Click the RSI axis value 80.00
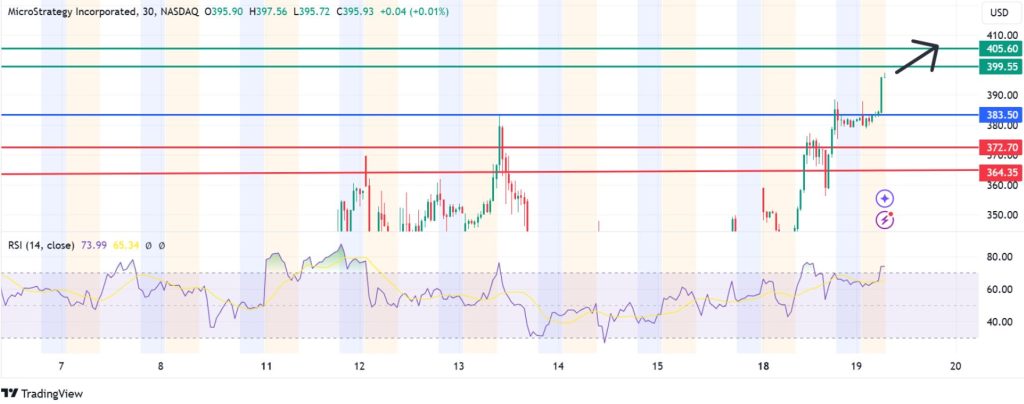The image size is (1024, 404). click(x=999, y=257)
